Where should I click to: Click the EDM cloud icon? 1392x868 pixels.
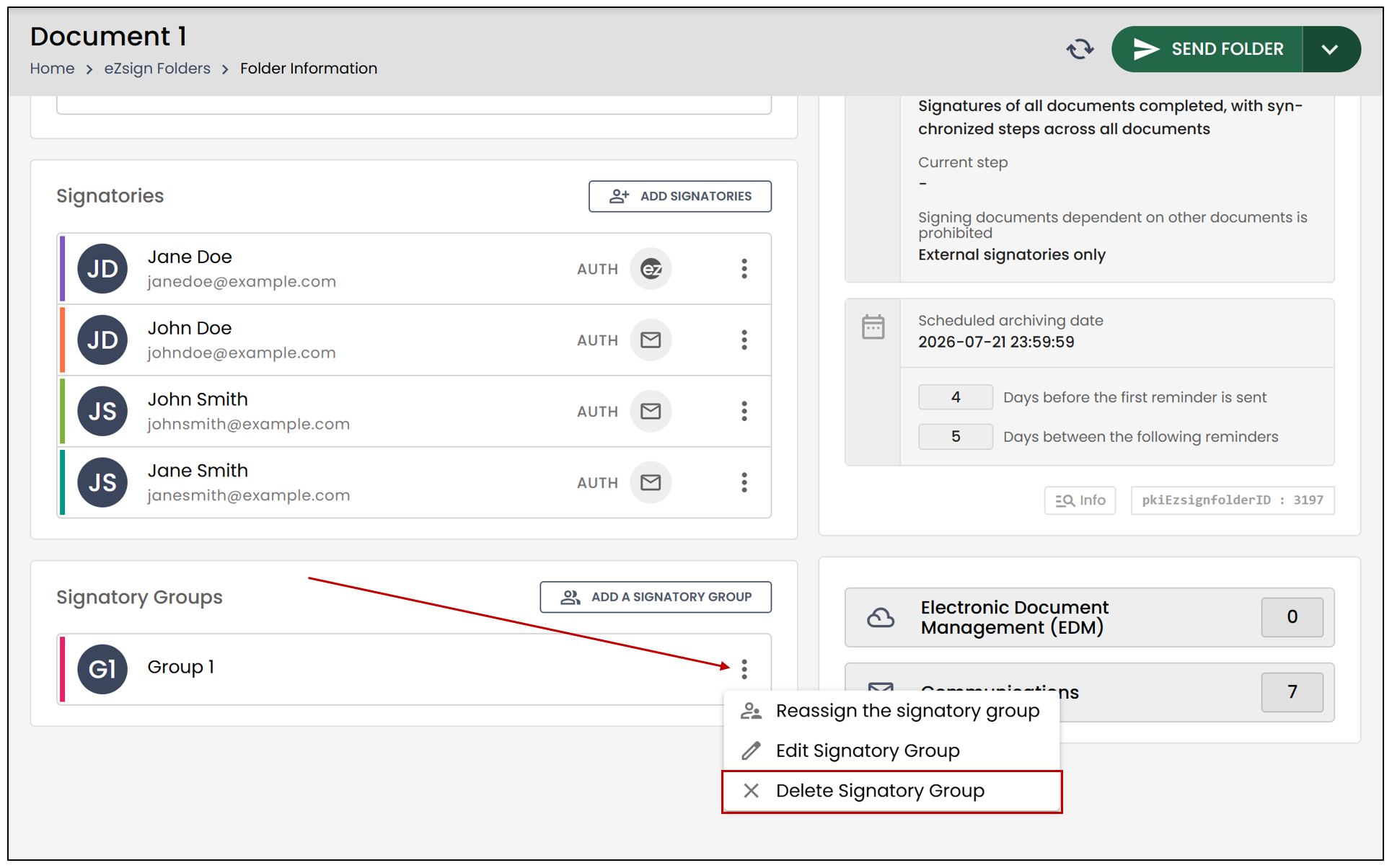click(881, 618)
